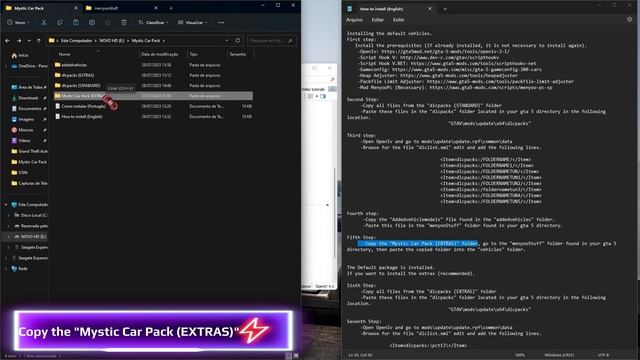Open Vídeos in Explorer sidebar

click(22, 140)
